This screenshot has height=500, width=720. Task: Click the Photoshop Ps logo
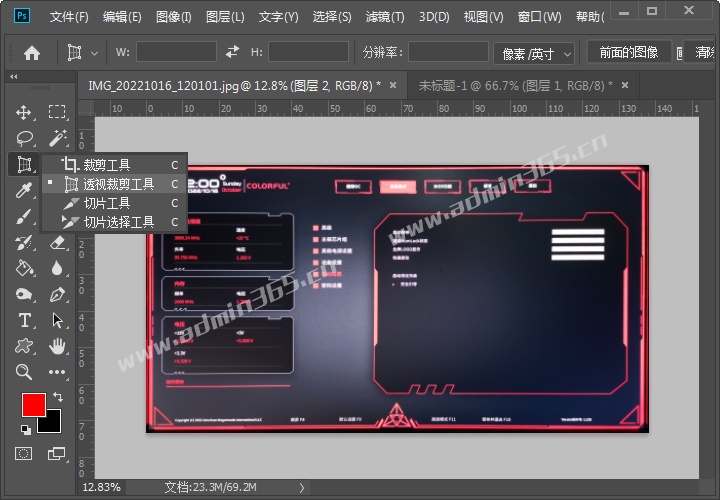point(22,16)
